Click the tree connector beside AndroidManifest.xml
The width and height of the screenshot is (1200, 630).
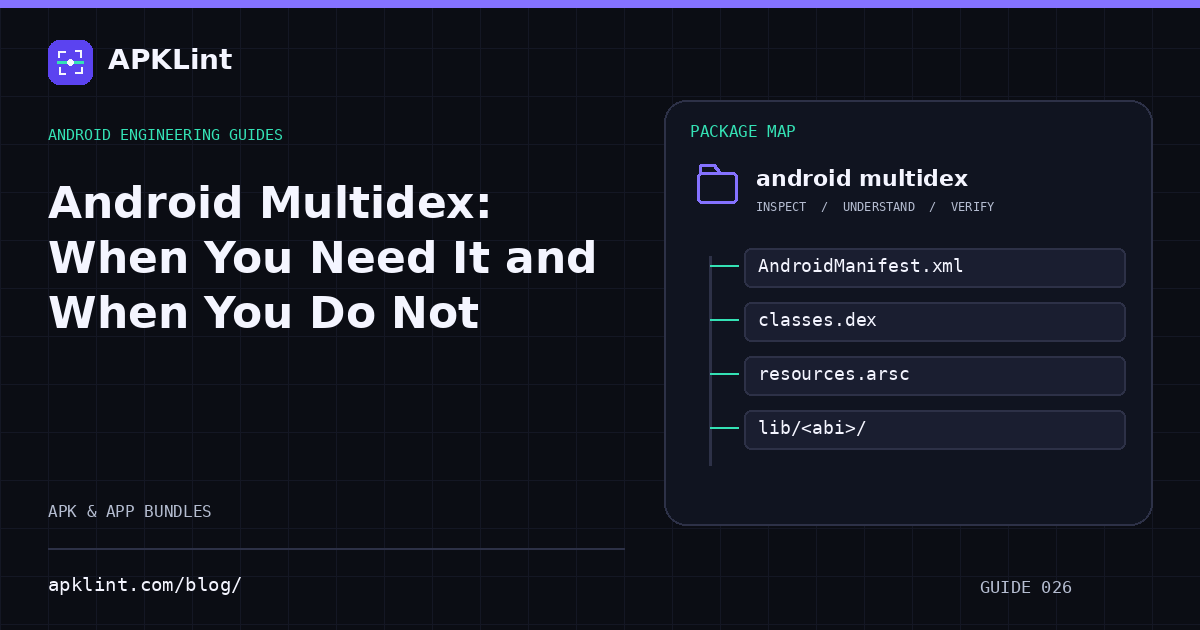(724, 266)
